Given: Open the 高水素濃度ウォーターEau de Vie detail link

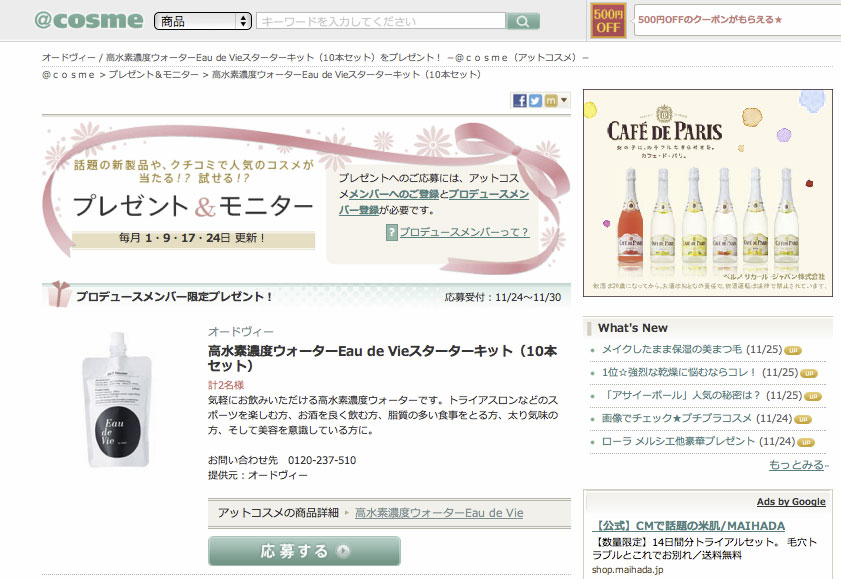Looking at the screenshot, I should click(x=439, y=513).
